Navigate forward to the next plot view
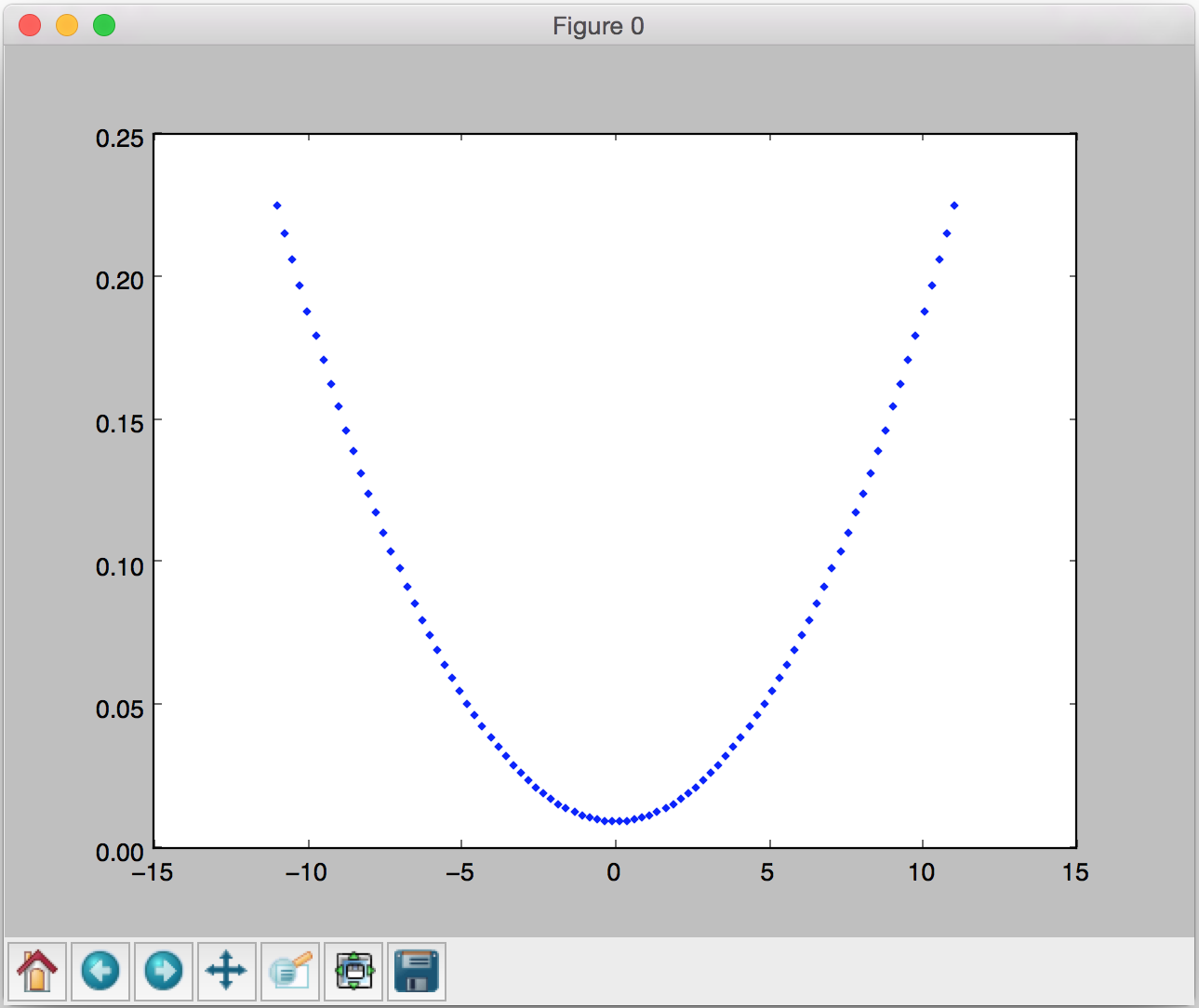The width and height of the screenshot is (1199, 1008). [164, 972]
